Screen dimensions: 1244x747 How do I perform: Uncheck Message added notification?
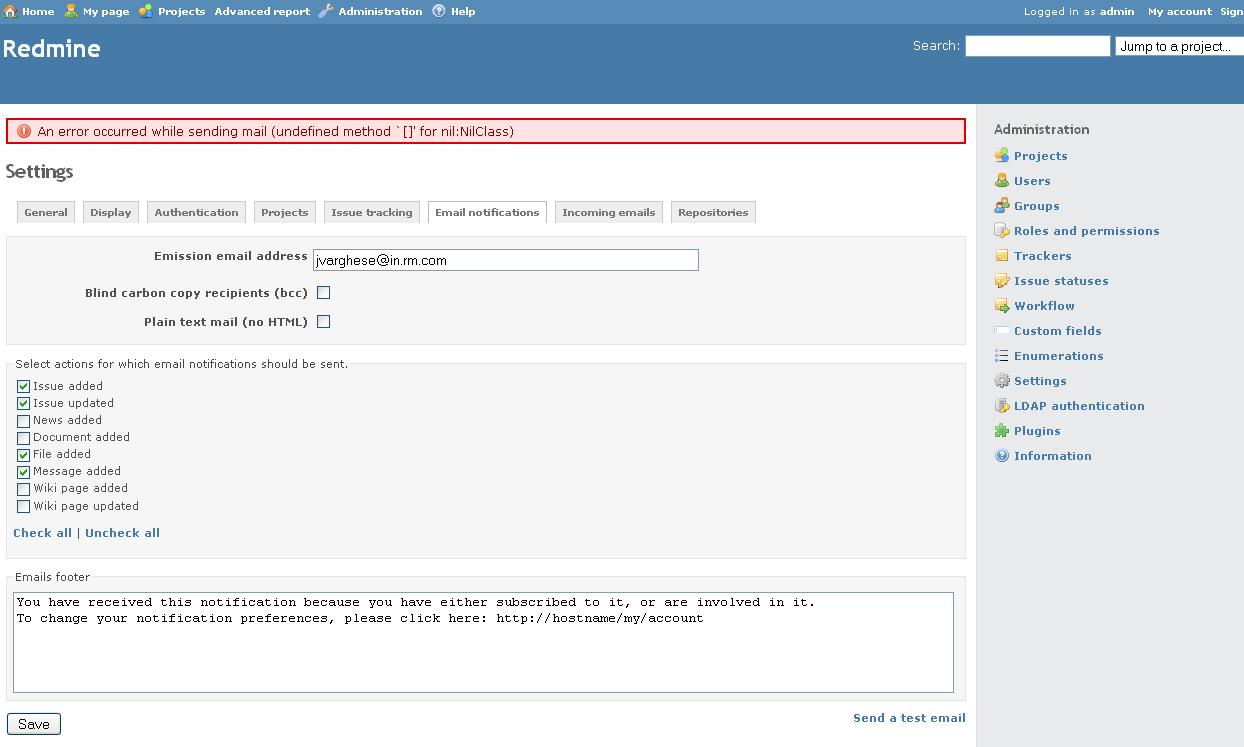click(23, 472)
